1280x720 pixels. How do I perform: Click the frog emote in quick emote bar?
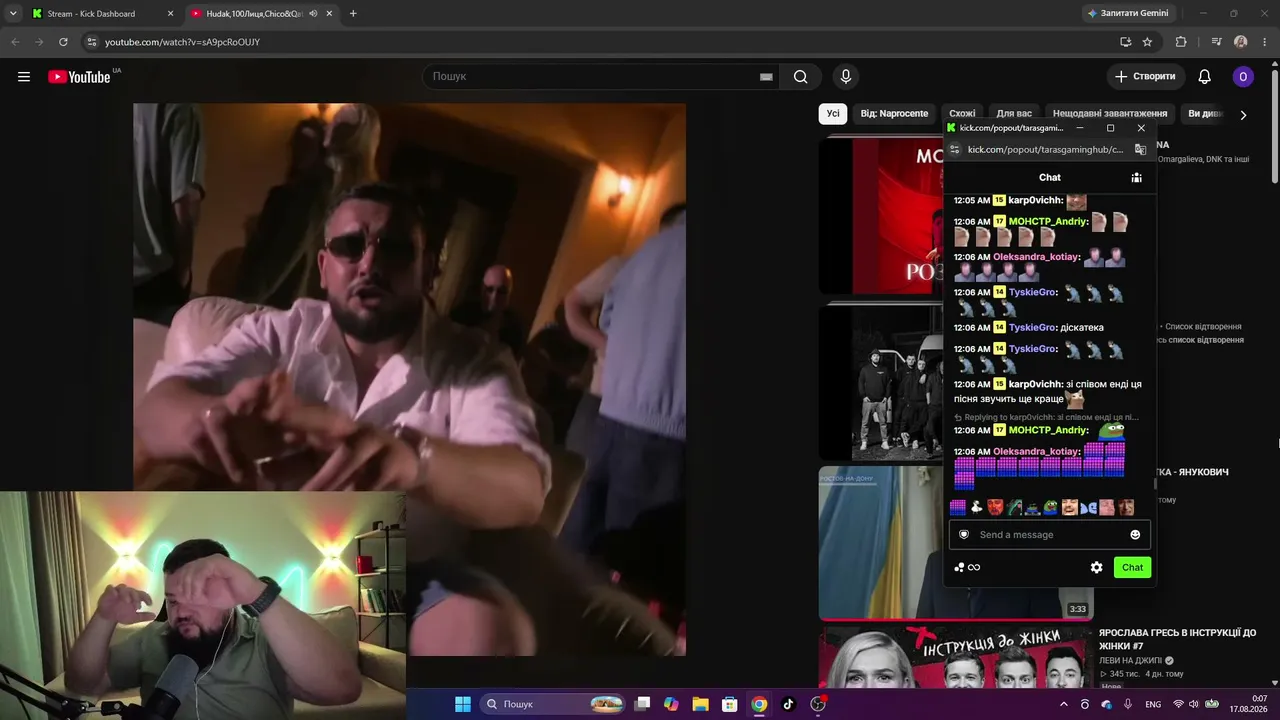1050,507
